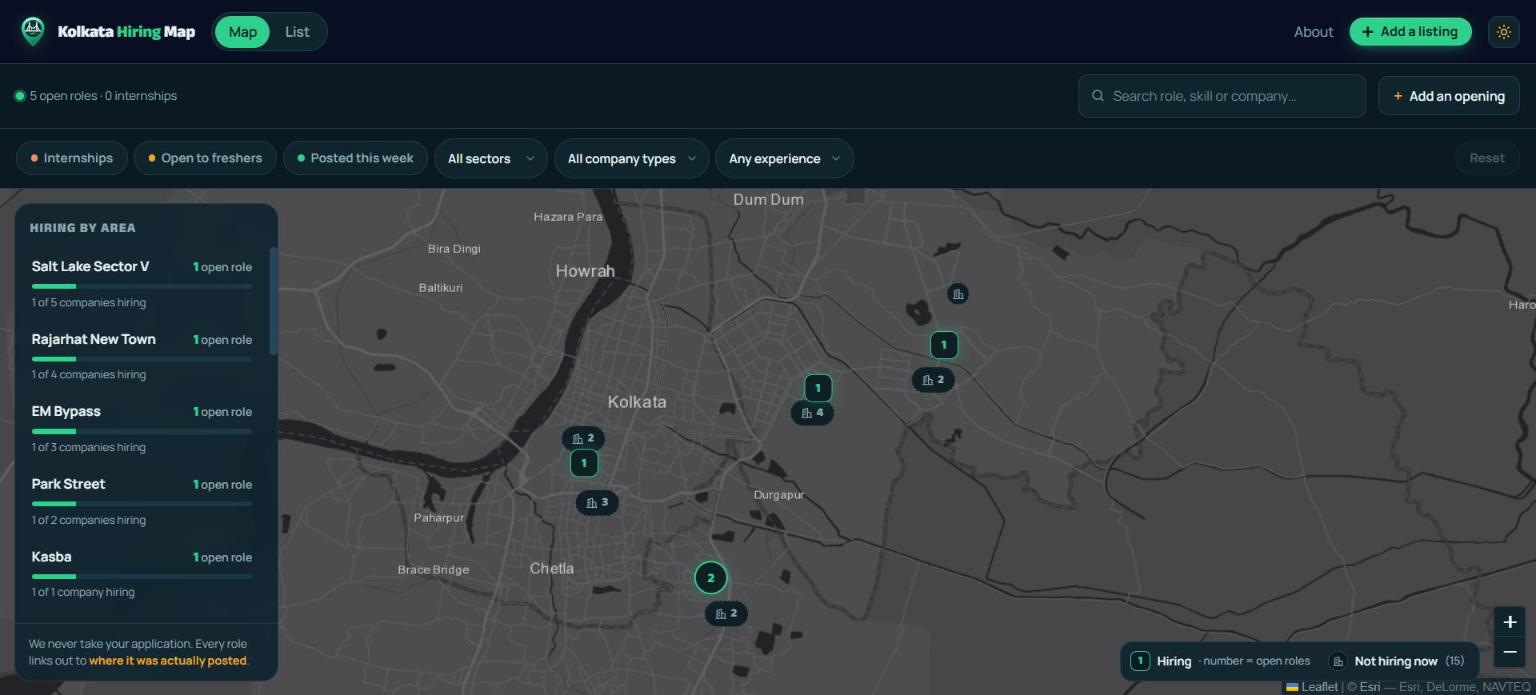
Task: Click the Hiring legend marker icon
Action: (1140, 661)
